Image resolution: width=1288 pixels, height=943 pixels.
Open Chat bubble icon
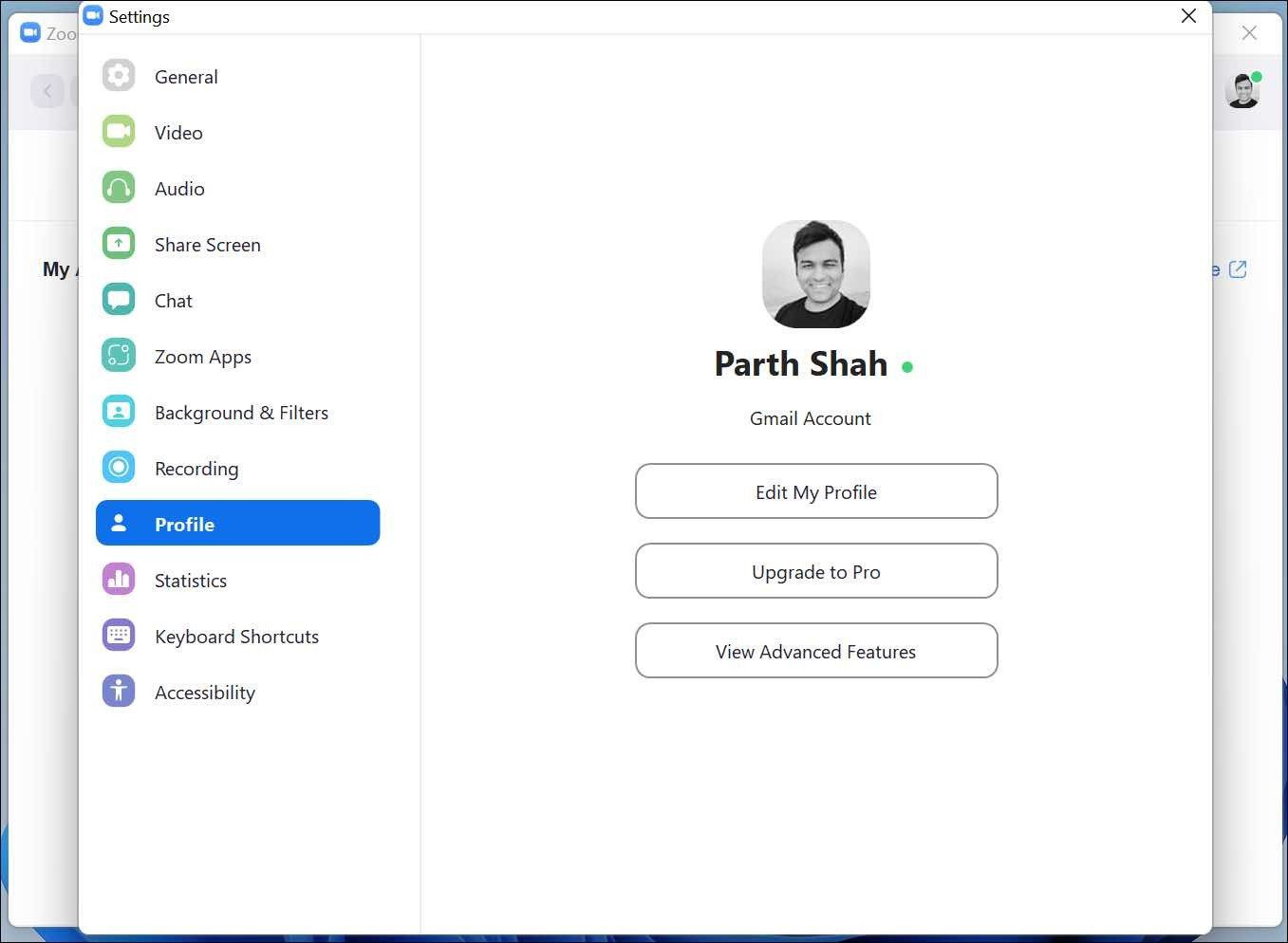pyautogui.click(x=119, y=300)
